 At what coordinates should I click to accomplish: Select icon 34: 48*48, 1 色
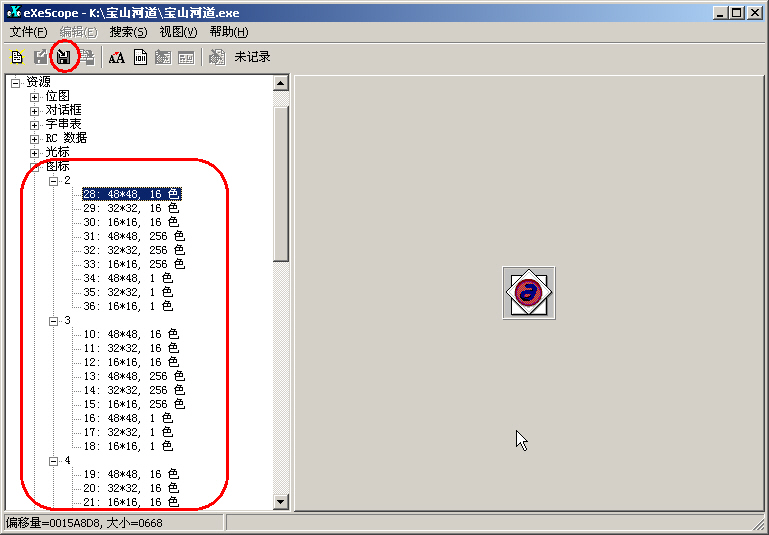pos(128,279)
